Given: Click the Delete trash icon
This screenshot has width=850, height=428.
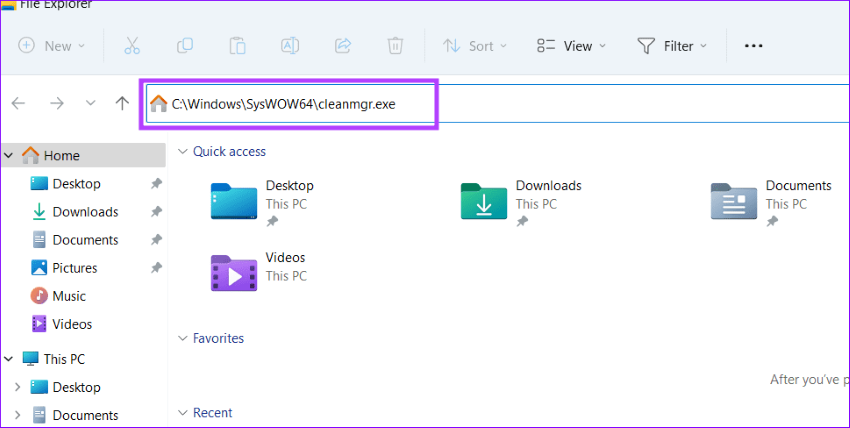Looking at the screenshot, I should click(395, 46).
